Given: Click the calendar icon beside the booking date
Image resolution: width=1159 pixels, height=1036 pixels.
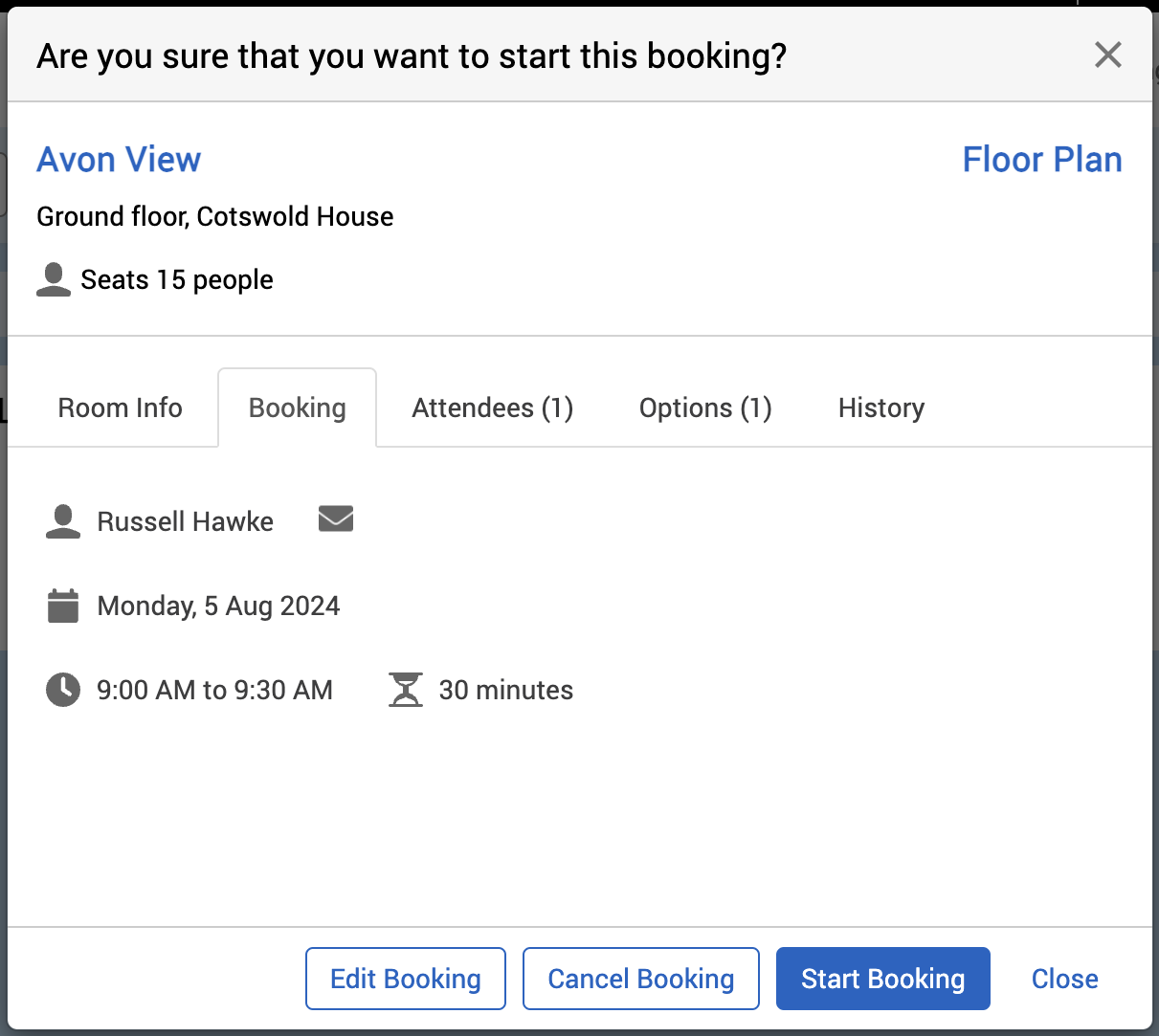Looking at the screenshot, I should point(63,606).
